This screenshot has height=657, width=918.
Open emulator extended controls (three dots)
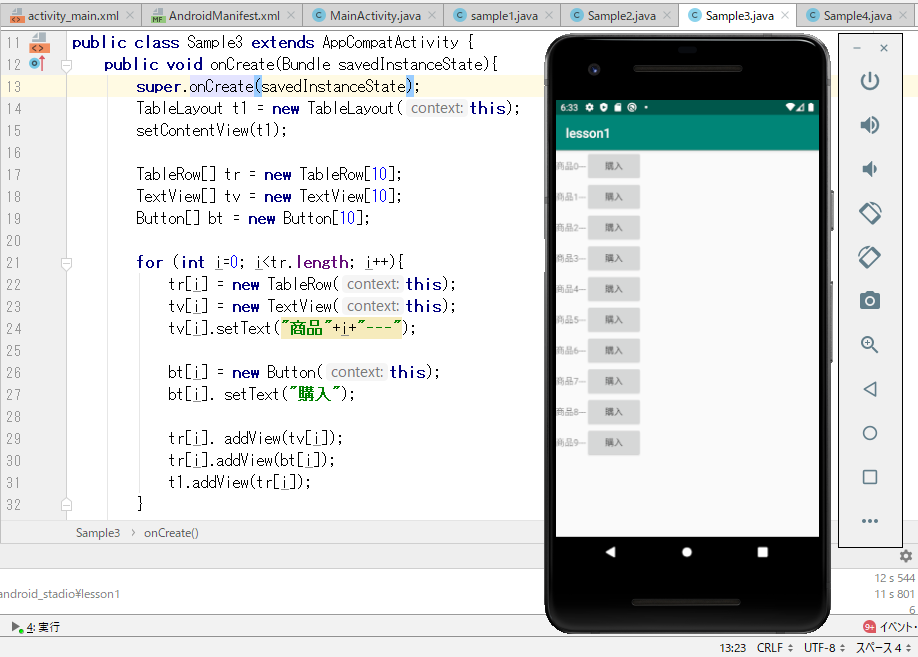click(870, 521)
